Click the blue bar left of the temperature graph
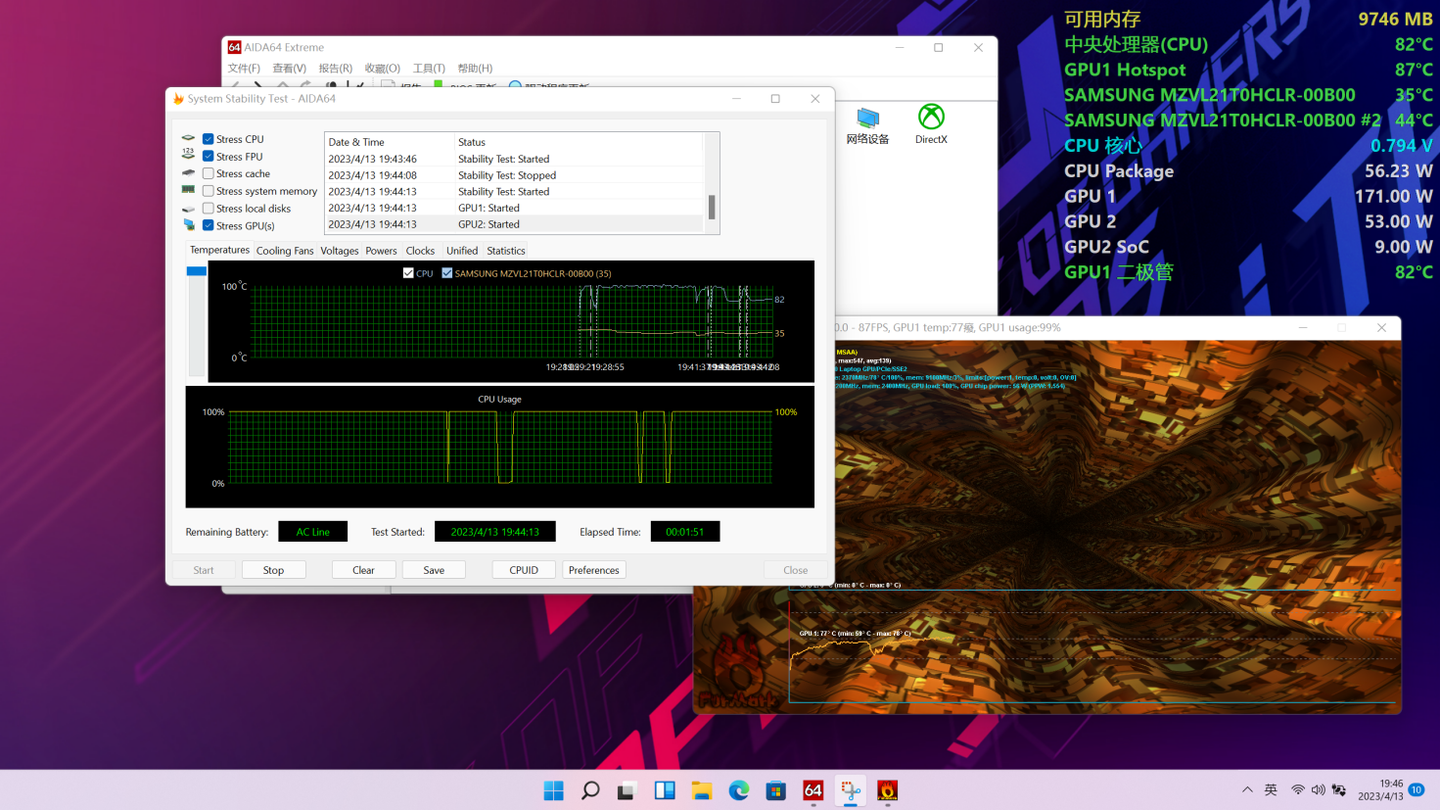 (x=196, y=271)
